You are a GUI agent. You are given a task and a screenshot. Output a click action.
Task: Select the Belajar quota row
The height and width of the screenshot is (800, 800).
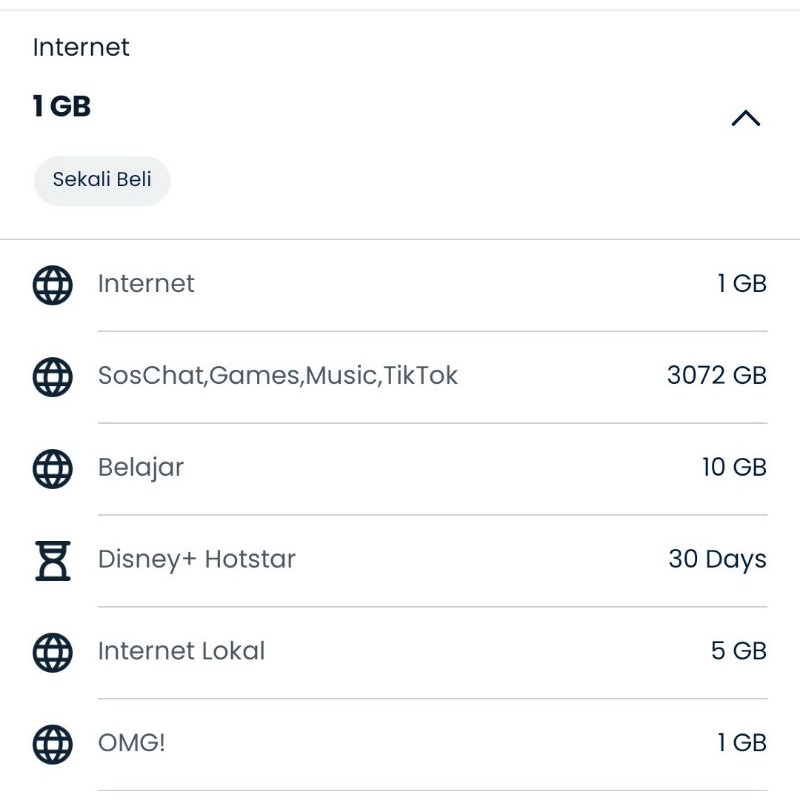coord(141,468)
